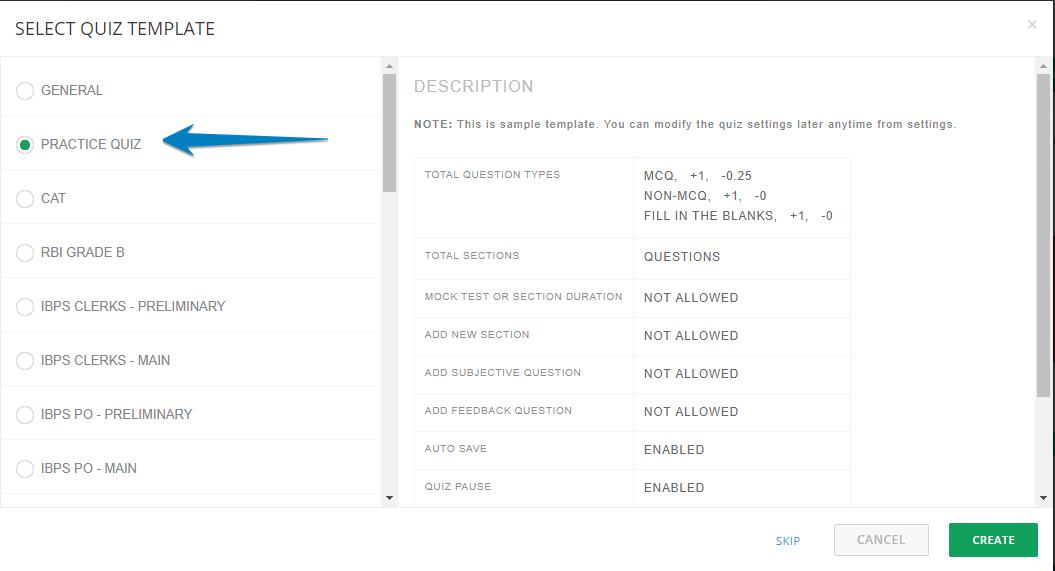This screenshot has height=571, width=1055.
Task: Click template list scroll down arrow
Action: coord(389,498)
